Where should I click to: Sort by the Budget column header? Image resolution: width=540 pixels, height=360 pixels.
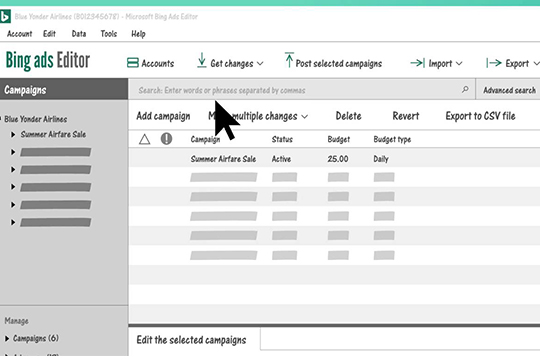339,140
